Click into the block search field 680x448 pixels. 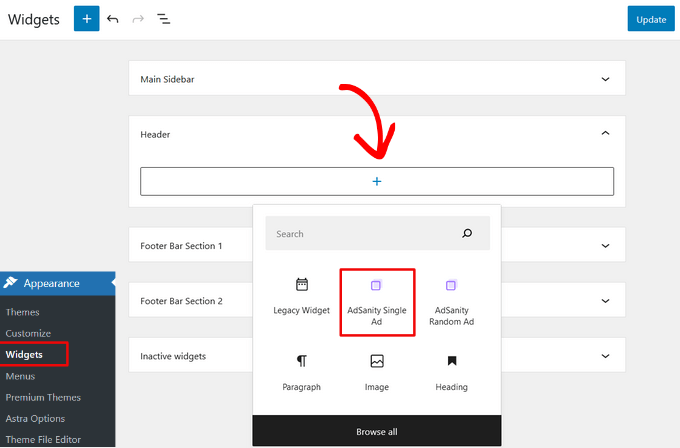click(x=360, y=234)
